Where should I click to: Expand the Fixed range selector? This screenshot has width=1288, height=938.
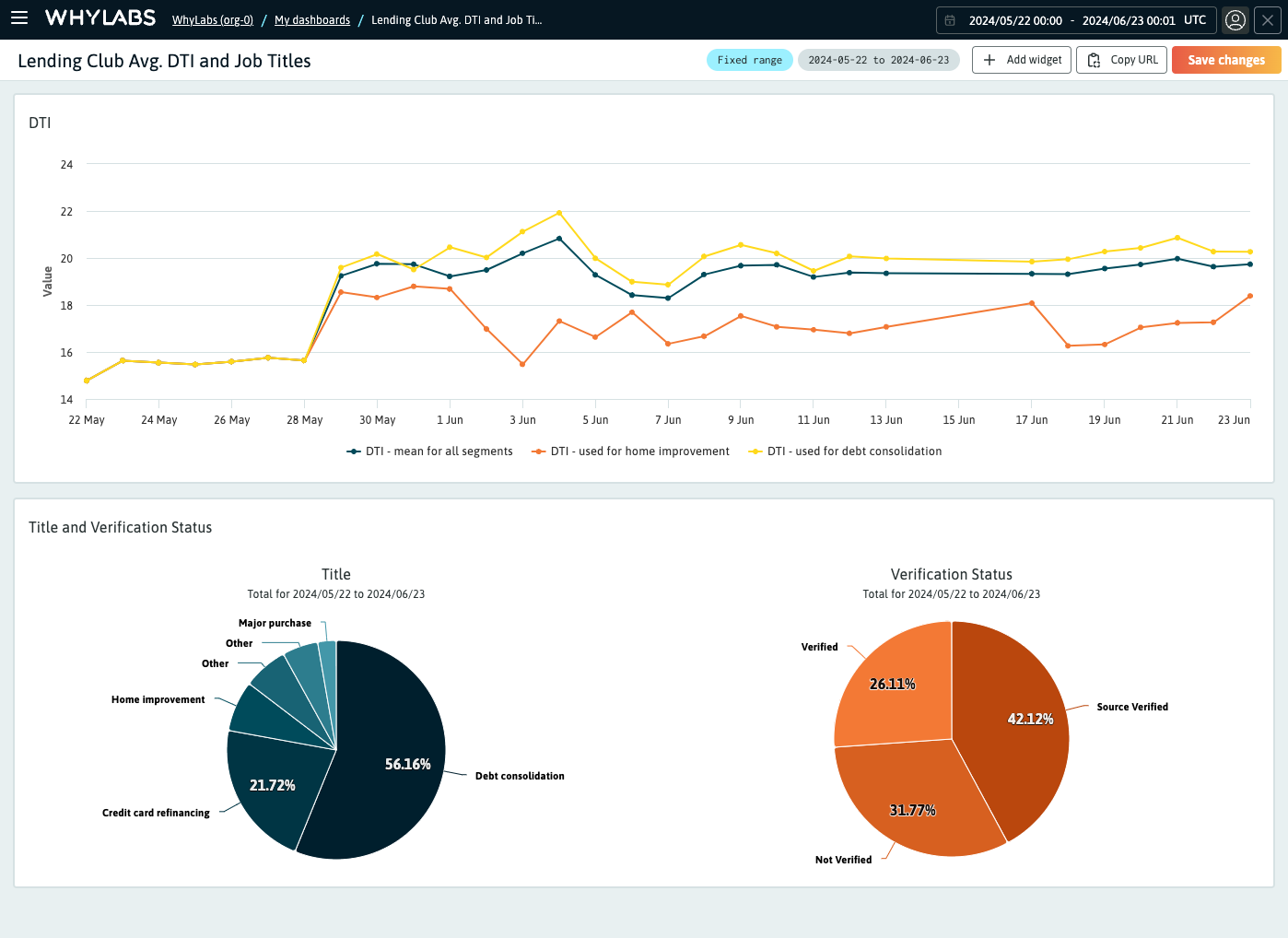(x=749, y=59)
